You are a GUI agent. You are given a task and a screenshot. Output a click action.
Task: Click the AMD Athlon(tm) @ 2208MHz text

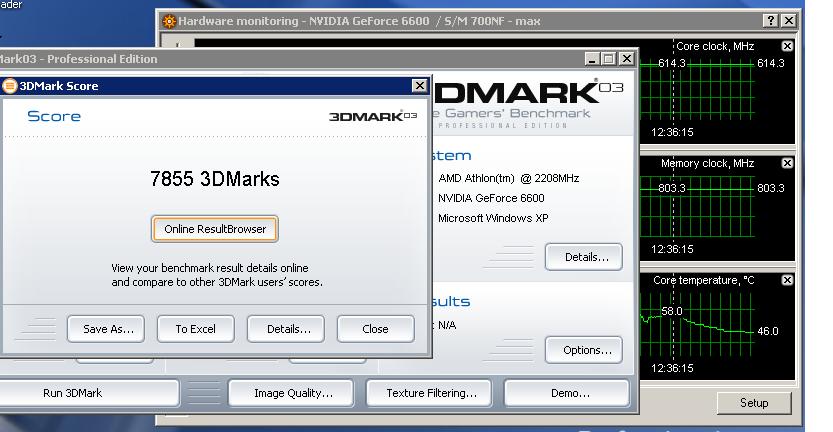coord(508,179)
